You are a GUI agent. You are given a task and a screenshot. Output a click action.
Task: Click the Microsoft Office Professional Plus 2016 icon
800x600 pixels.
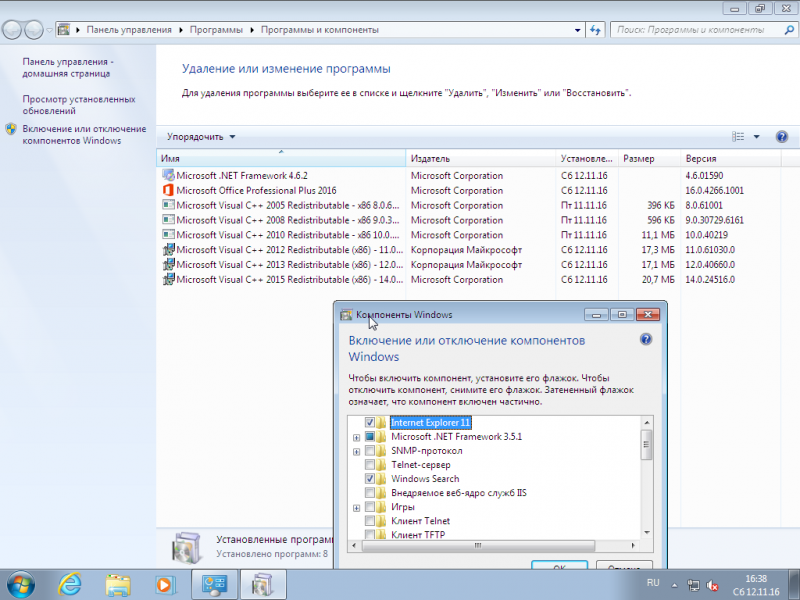[x=168, y=190]
